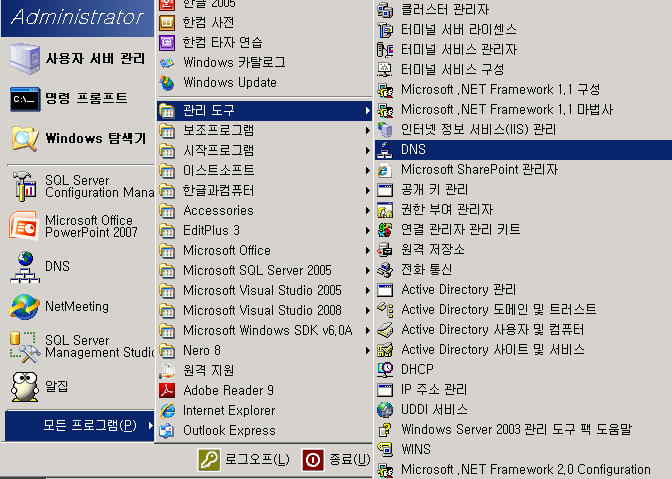Expand 이스트소프트 submenu arrow
This screenshot has height=479, width=672.
pos(367,171)
